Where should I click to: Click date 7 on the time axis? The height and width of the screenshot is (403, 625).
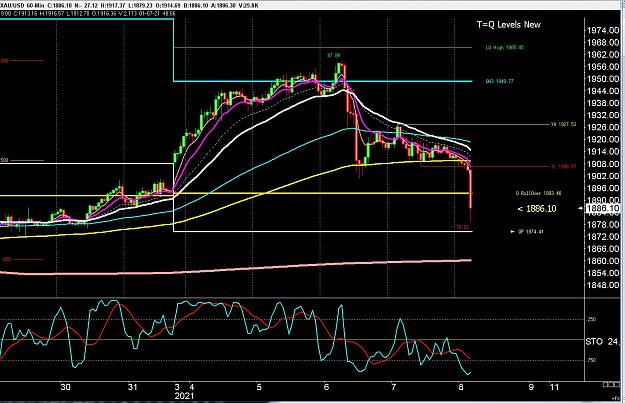click(394, 387)
